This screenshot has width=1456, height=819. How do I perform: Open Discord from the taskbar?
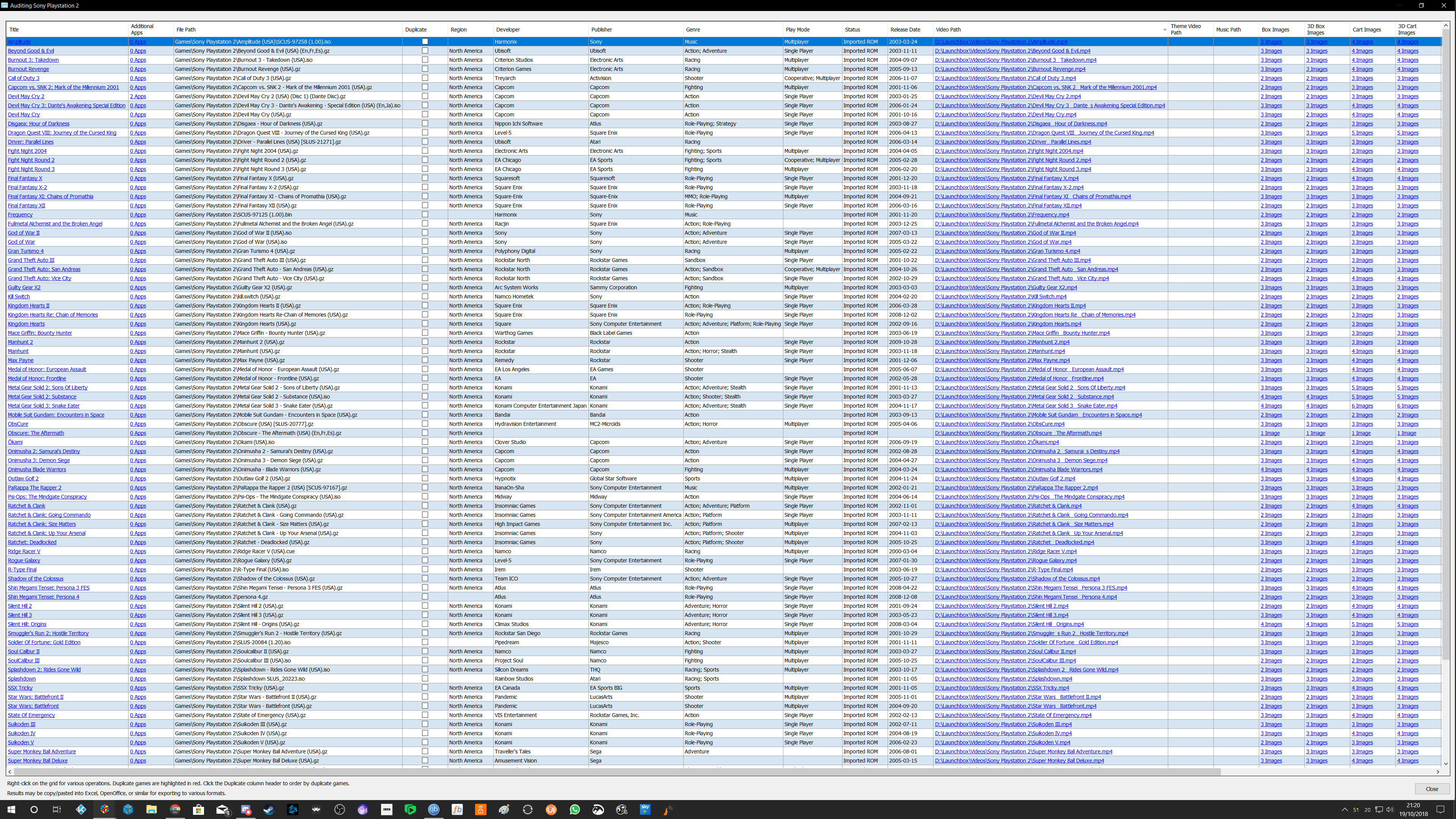246,810
